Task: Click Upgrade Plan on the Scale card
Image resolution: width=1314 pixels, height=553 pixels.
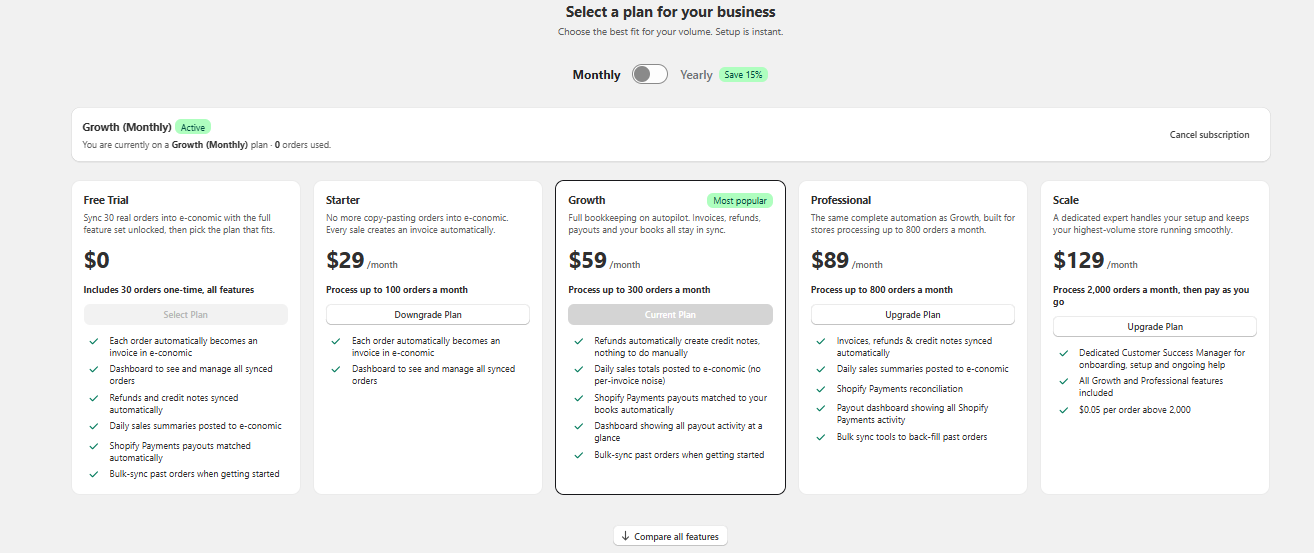Action: pos(1155,326)
